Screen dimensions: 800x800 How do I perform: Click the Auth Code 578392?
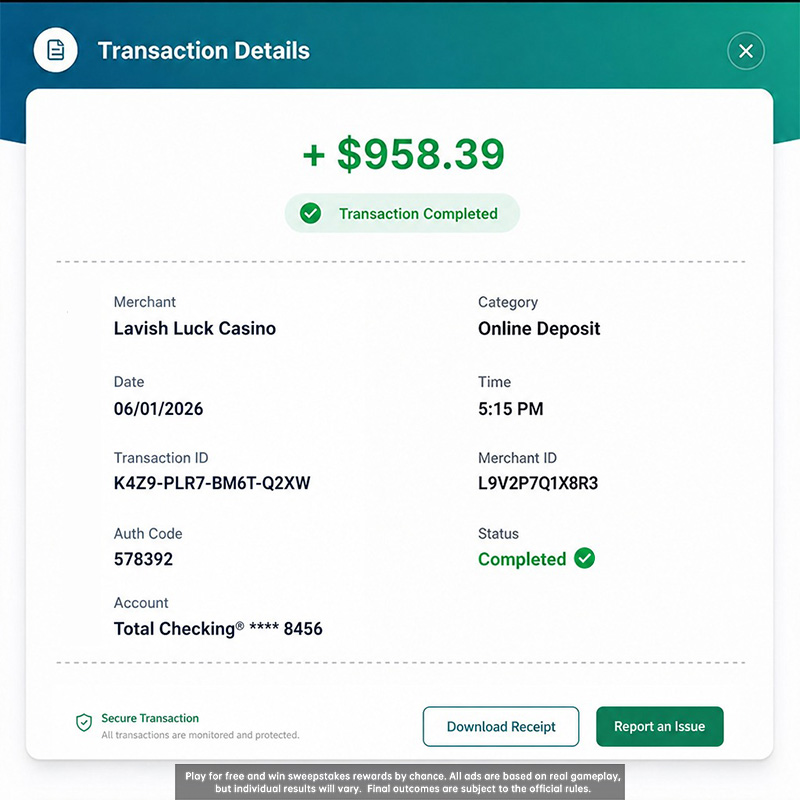[143, 559]
